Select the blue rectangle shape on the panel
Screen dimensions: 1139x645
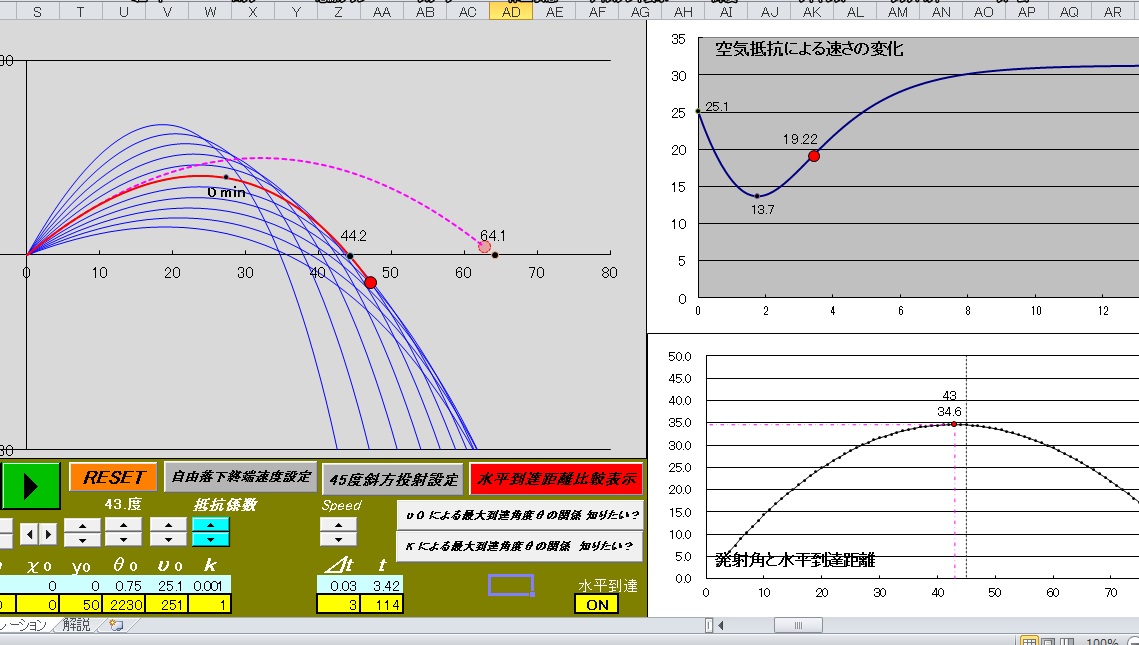pos(511,585)
